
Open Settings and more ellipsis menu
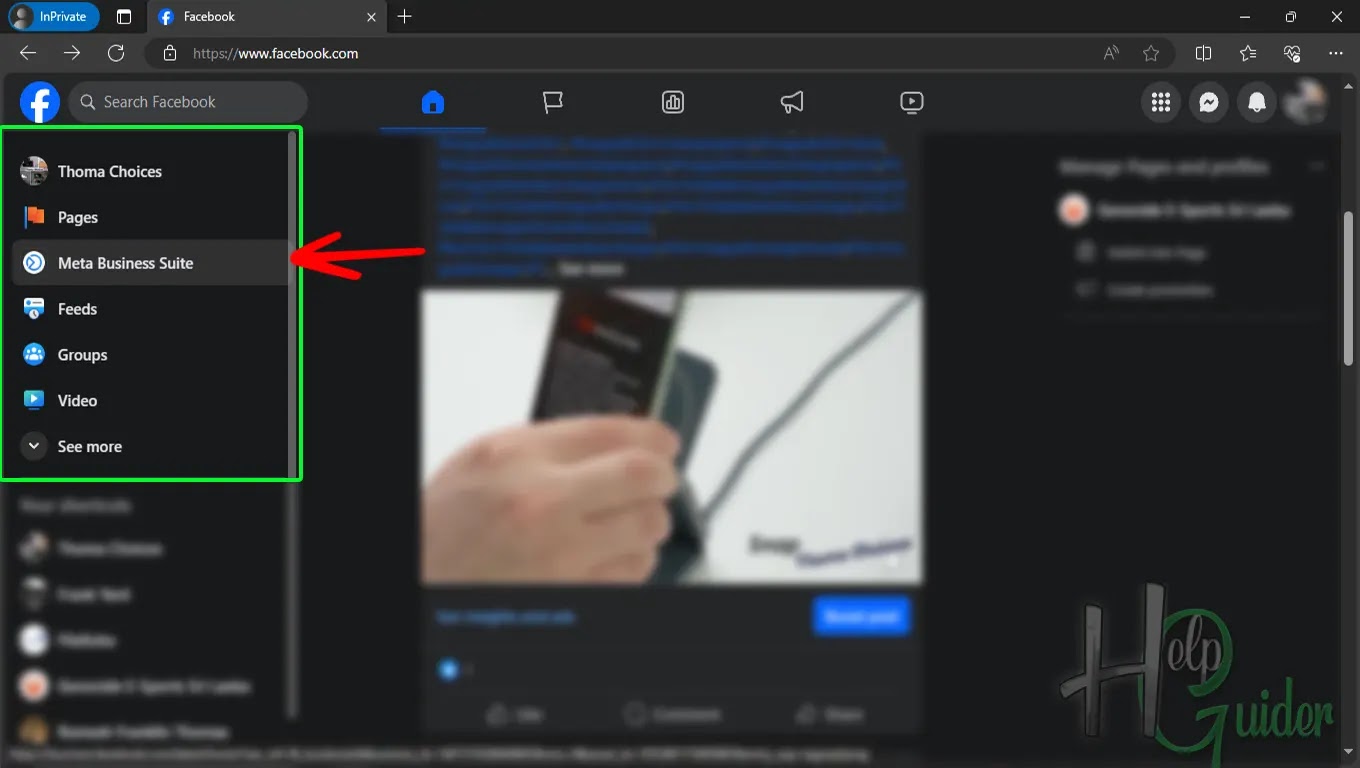click(x=1336, y=53)
